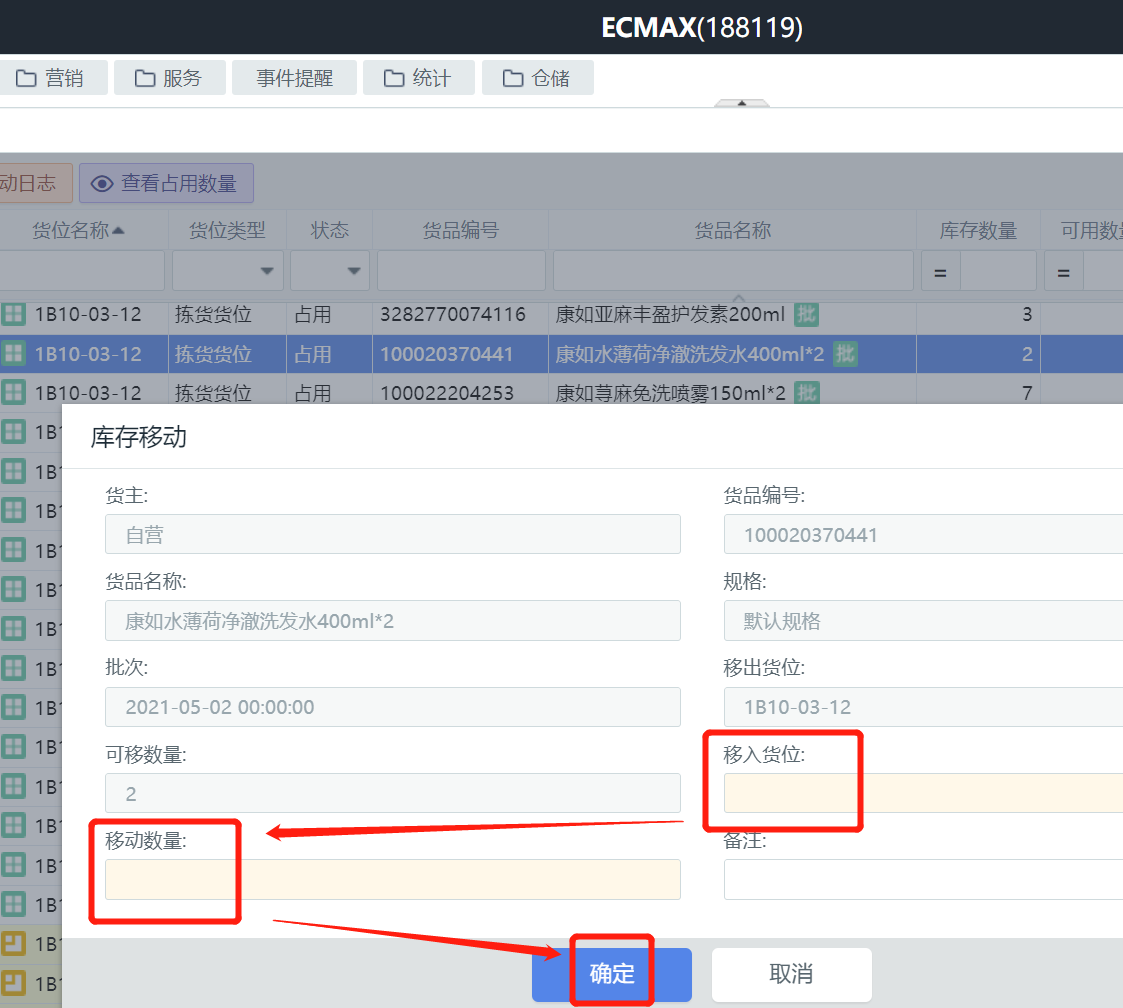Click 货品名称 field in dialog

coord(392,620)
